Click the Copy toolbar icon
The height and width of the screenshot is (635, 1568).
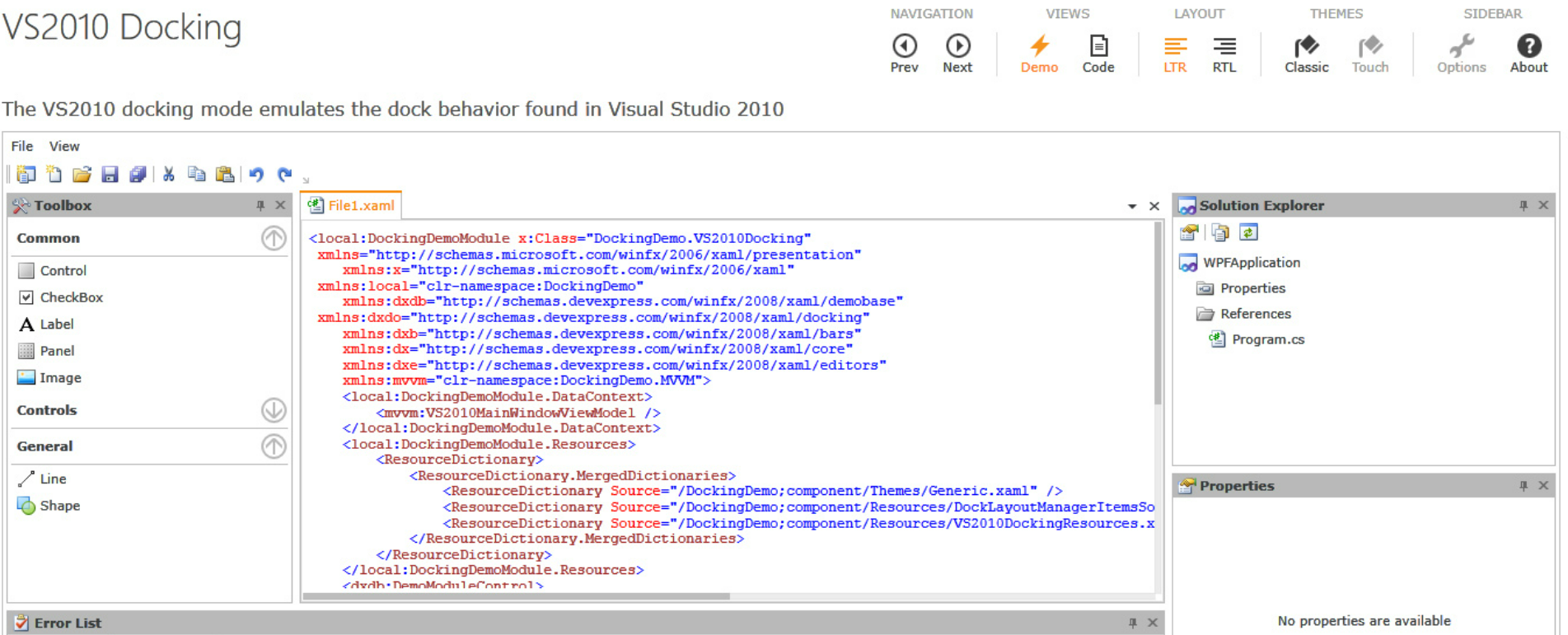196,175
